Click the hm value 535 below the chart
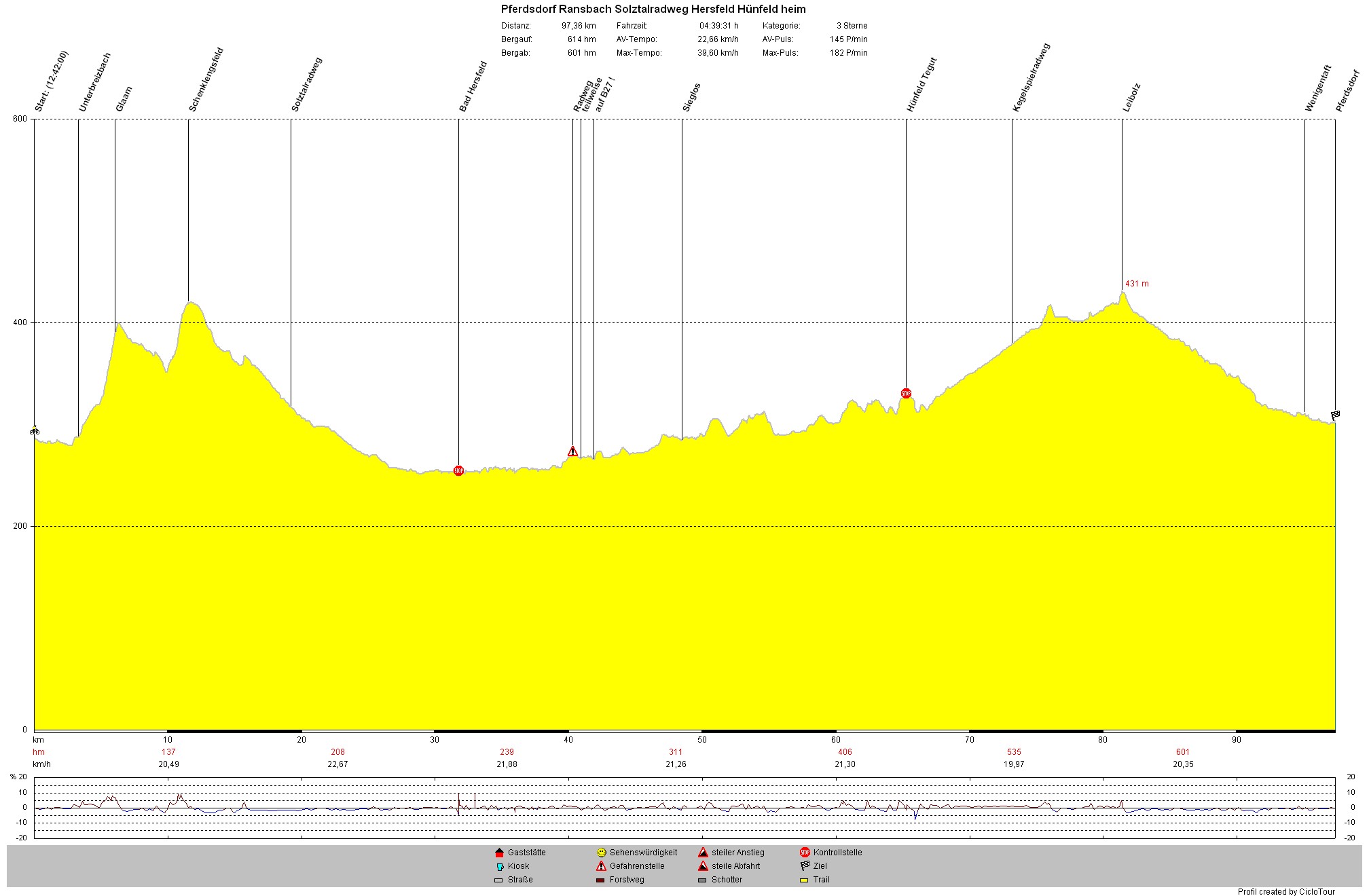The width and height of the screenshot is (1369, 896). coord(1014,752)
